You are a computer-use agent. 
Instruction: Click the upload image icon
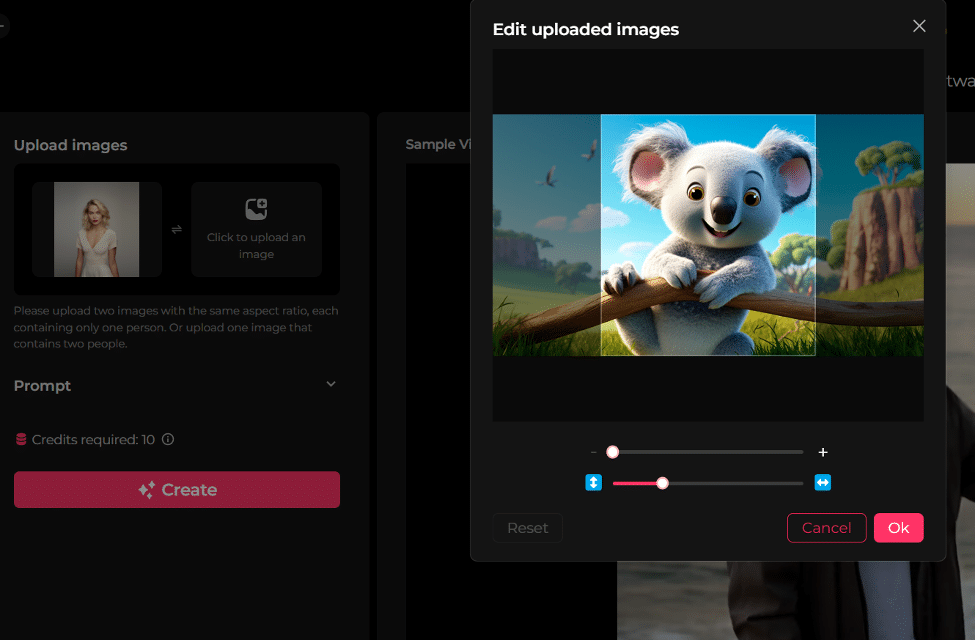pyautogui.click(x=256, y=208)
